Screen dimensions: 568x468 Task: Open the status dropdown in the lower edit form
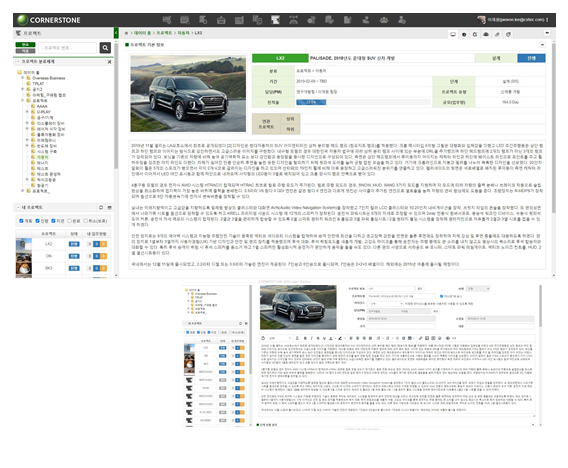tap(478, 289)
